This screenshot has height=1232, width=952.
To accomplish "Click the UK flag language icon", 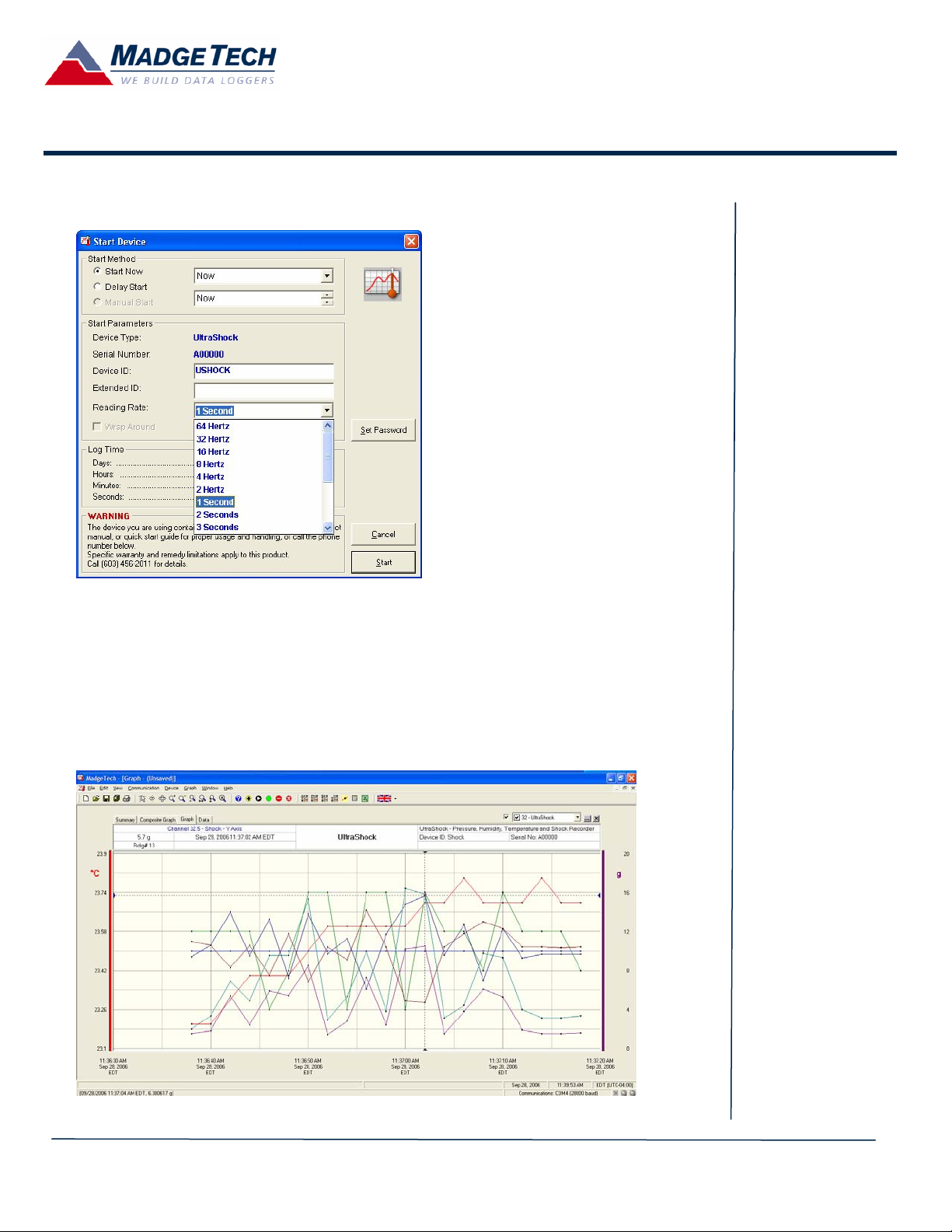I will point(384,798).
